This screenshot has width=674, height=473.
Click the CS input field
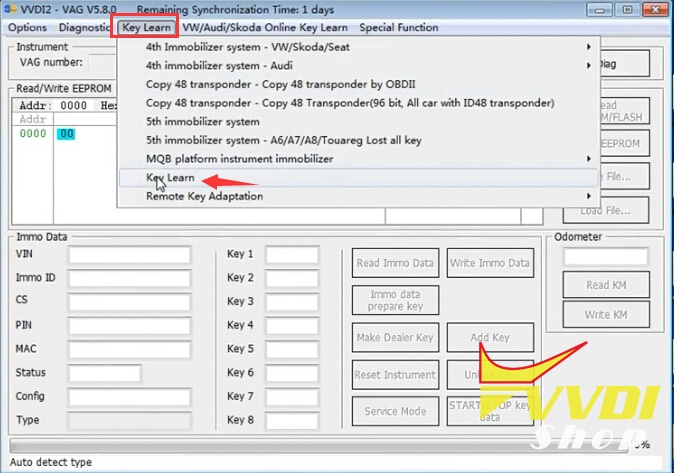tap(129, 302)
